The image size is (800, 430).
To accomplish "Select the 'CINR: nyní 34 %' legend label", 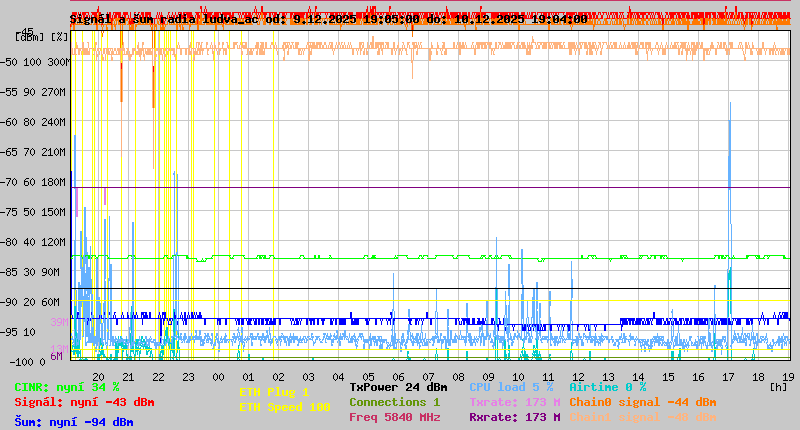I will click(67, 387).
